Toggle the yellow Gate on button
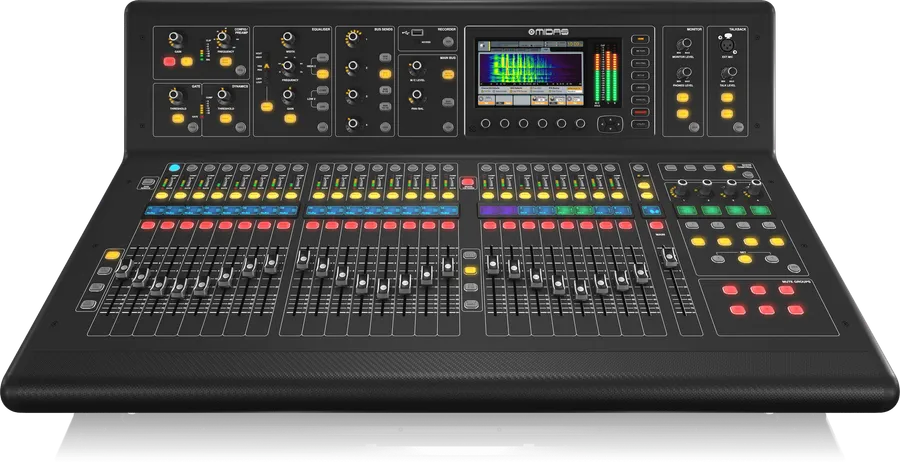This screenshot has height=464, width=900. [x=177, y=119]
